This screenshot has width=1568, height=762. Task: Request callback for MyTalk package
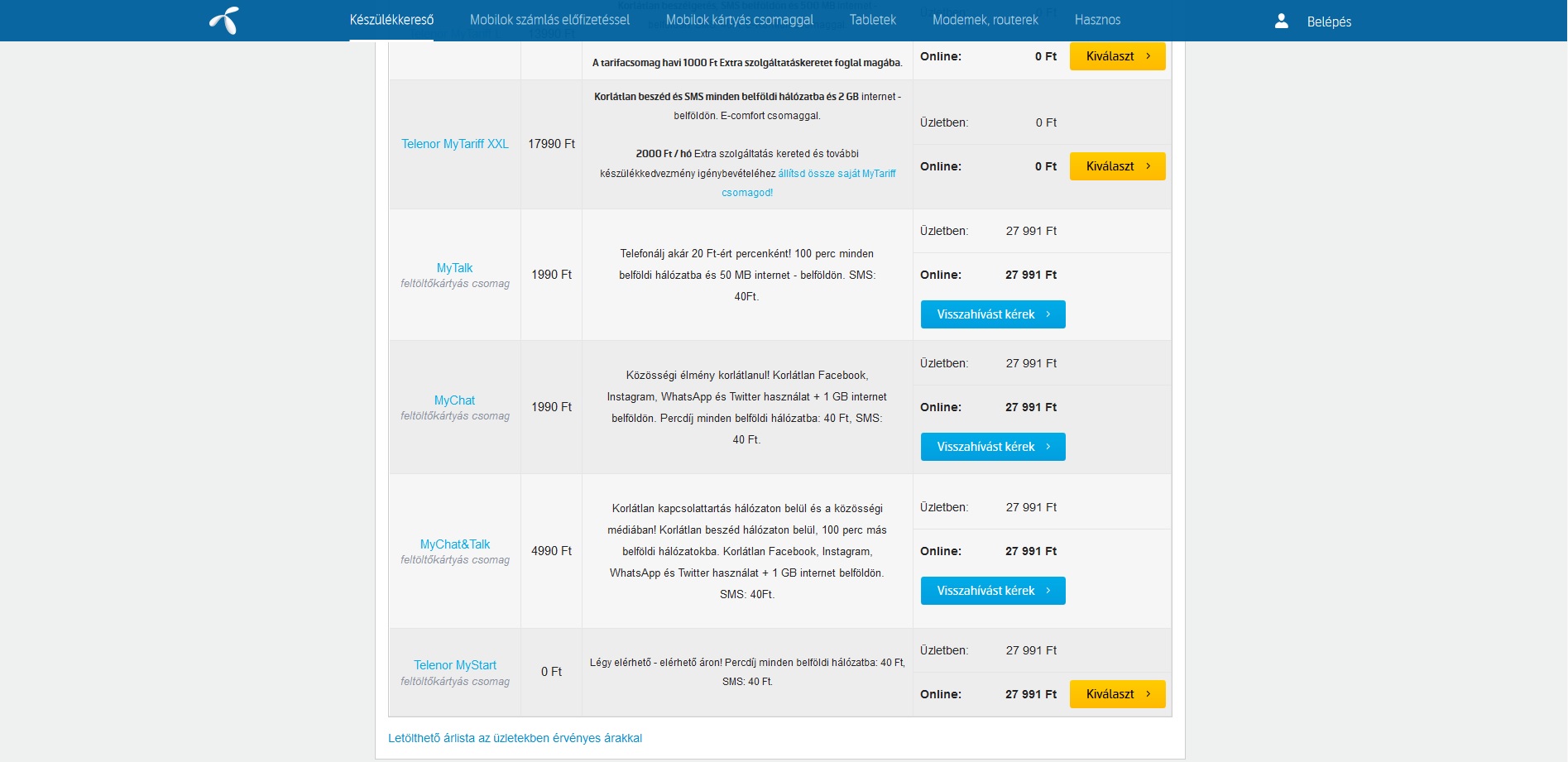point(993,314)
